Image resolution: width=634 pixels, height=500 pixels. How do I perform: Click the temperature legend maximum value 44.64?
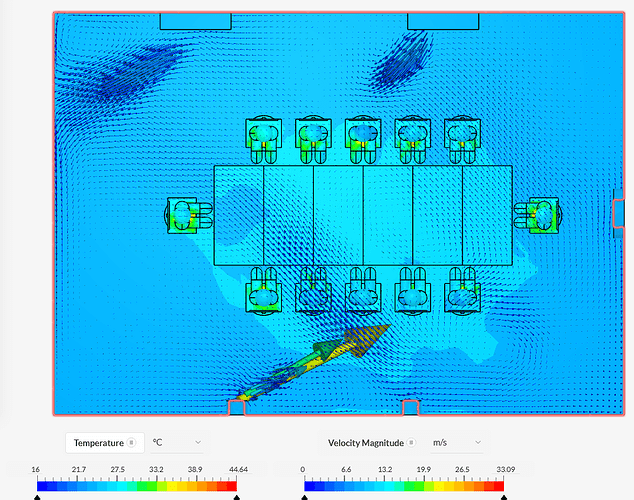coord(238,469)
